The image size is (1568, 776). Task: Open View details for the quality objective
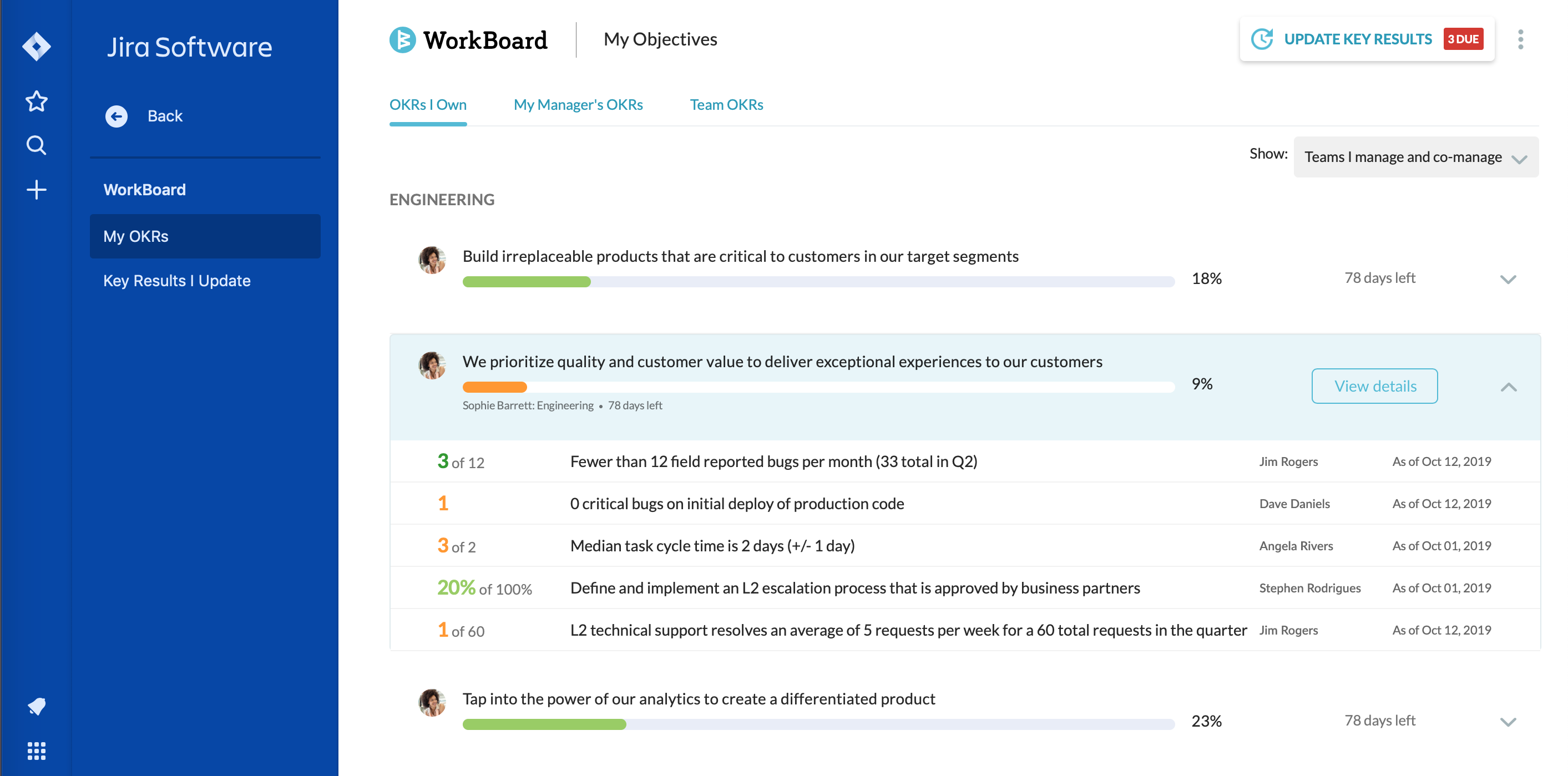pyautogui.click(x=1374, y=386)
